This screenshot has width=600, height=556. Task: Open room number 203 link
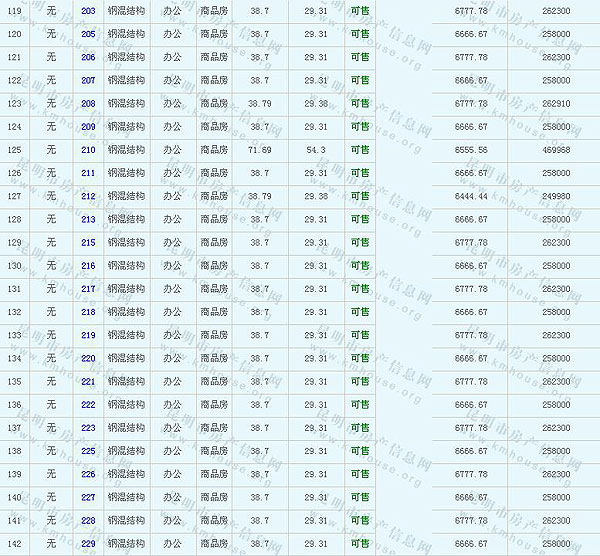coord(88,10)
